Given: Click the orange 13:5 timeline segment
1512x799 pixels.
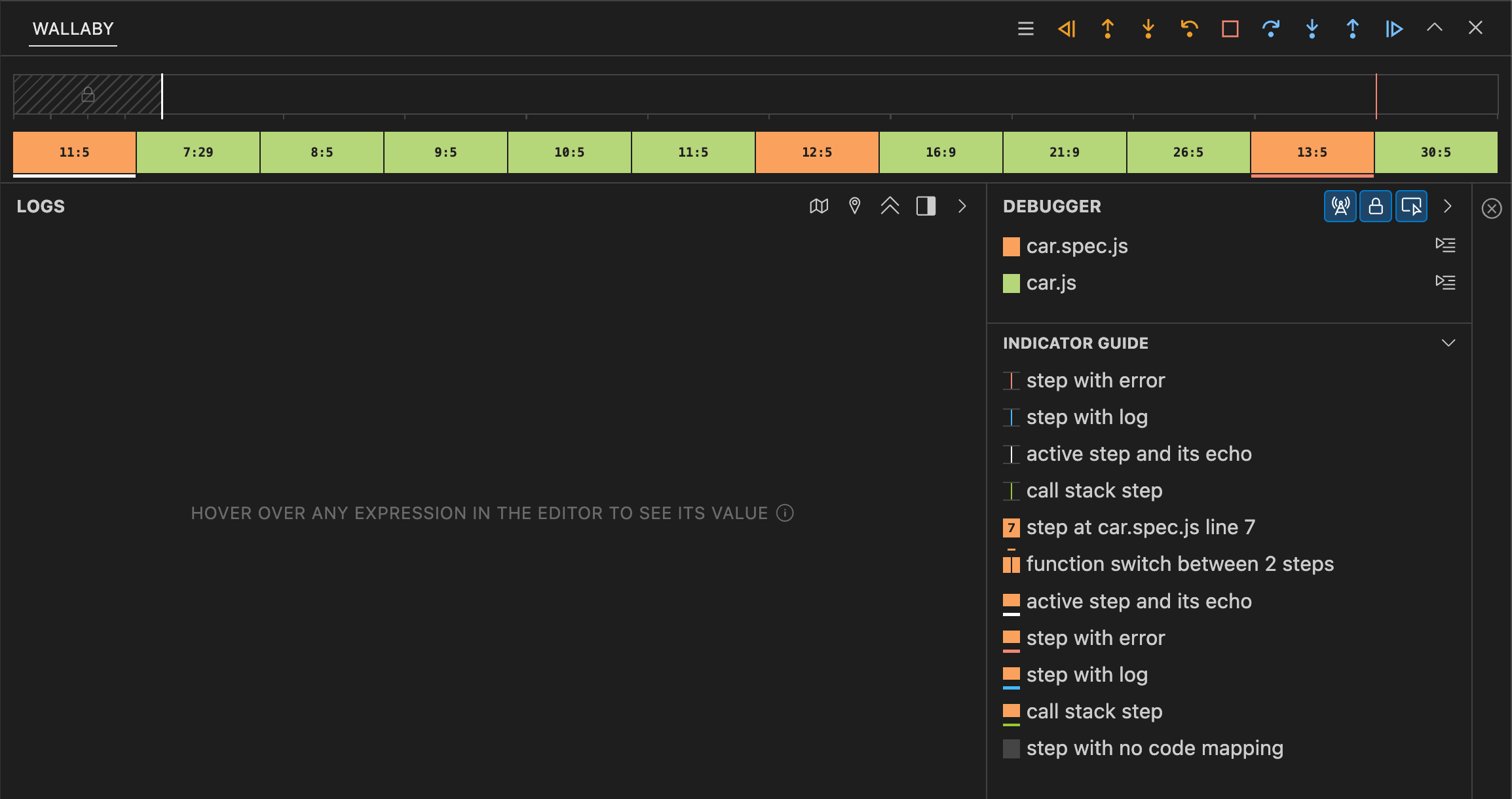Looking at the screenshot, I should click(1312, 152).
